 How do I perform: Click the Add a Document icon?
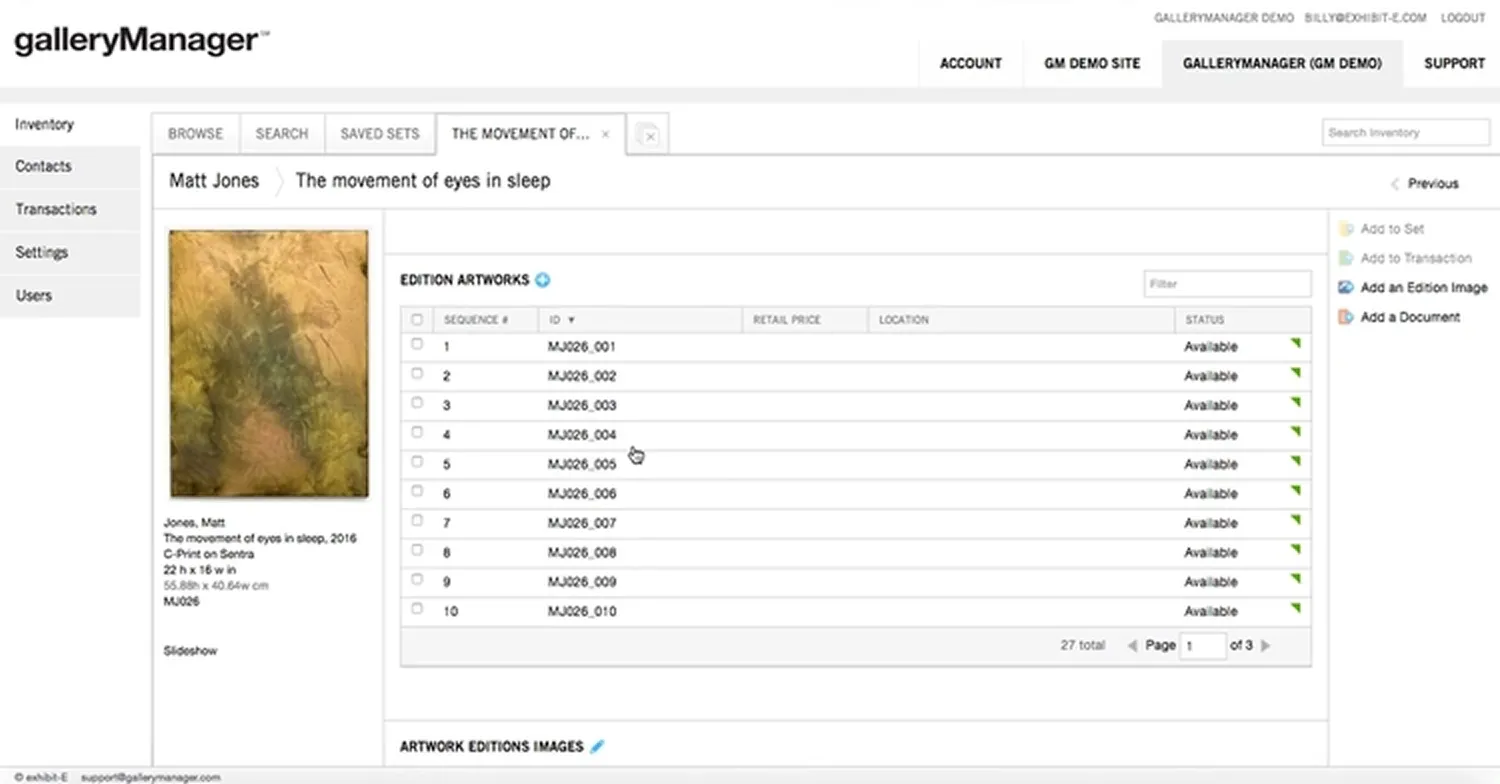pyautogui.click(x=1346, y=317)
